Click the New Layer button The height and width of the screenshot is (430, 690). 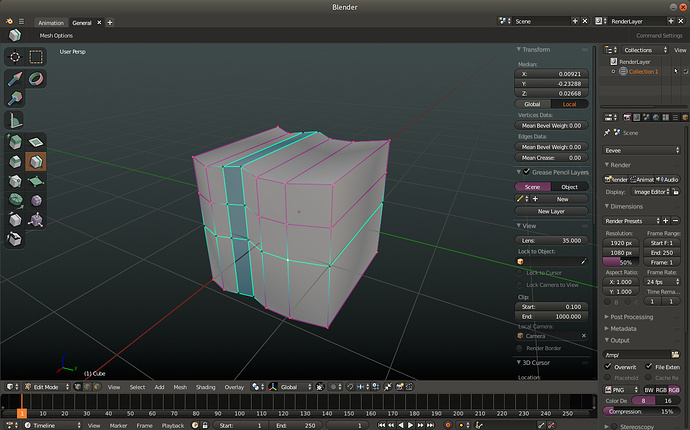pos(551,211)
